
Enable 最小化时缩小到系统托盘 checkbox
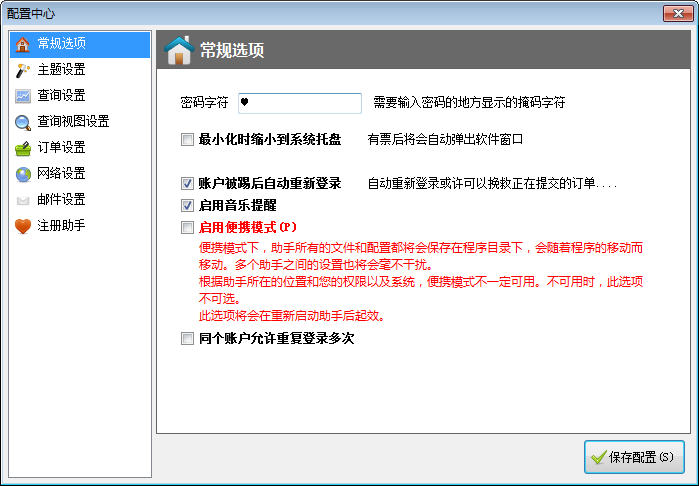pyautogui.click(x=187, y=140)
